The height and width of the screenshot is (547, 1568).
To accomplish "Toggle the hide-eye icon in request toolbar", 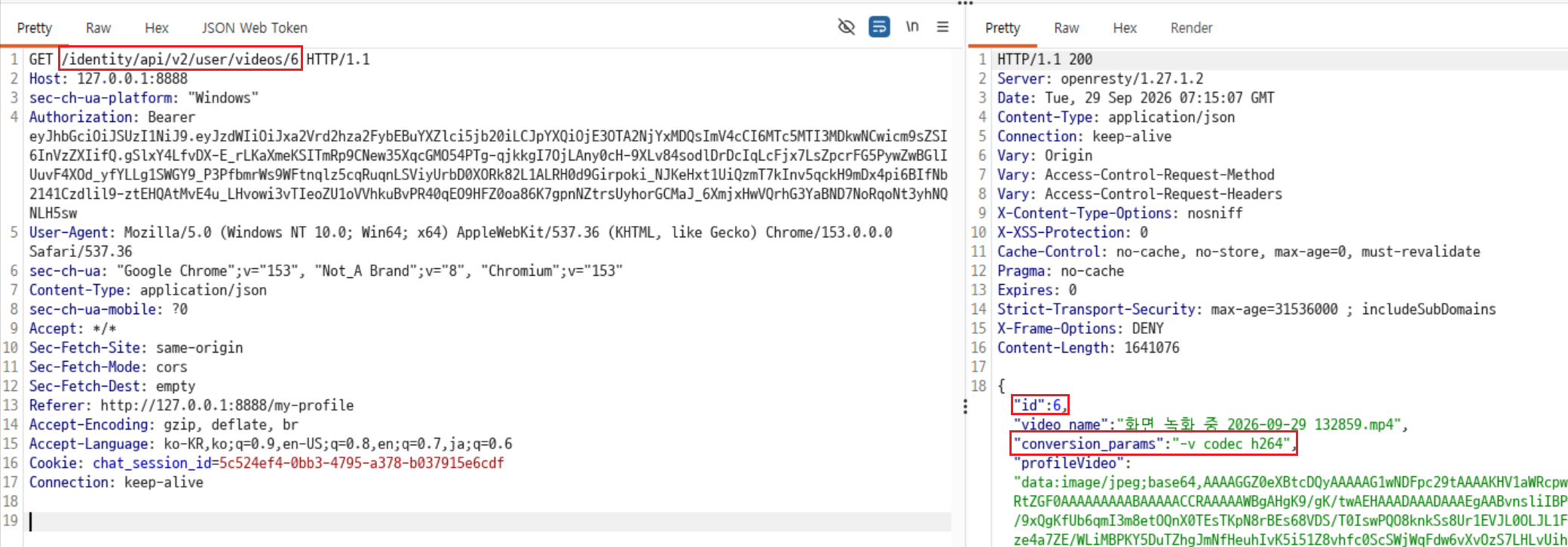I will [847, 27].
